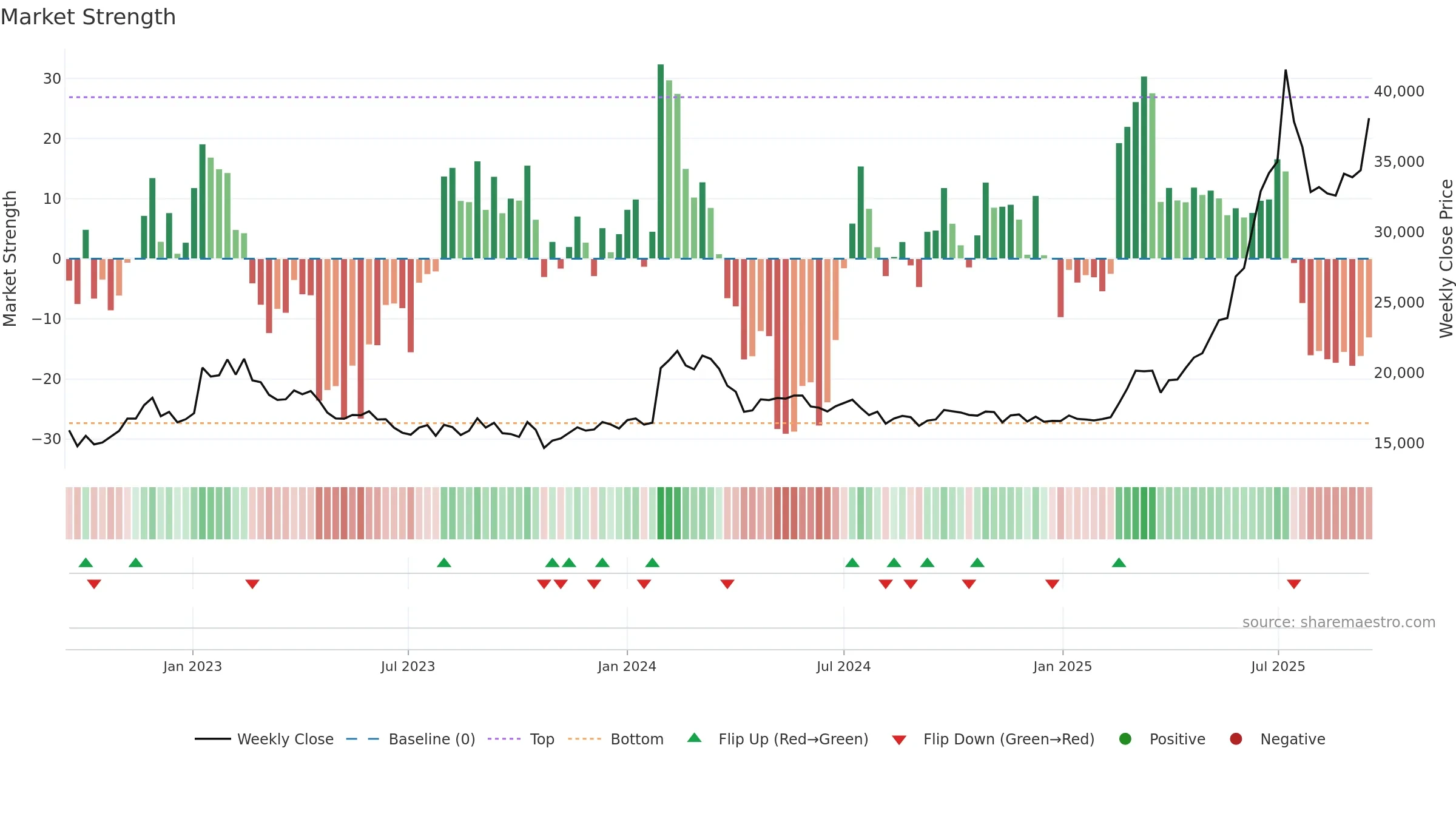Click the Jan 2023 axis label
1456x819 pixels.
[192, 666]
